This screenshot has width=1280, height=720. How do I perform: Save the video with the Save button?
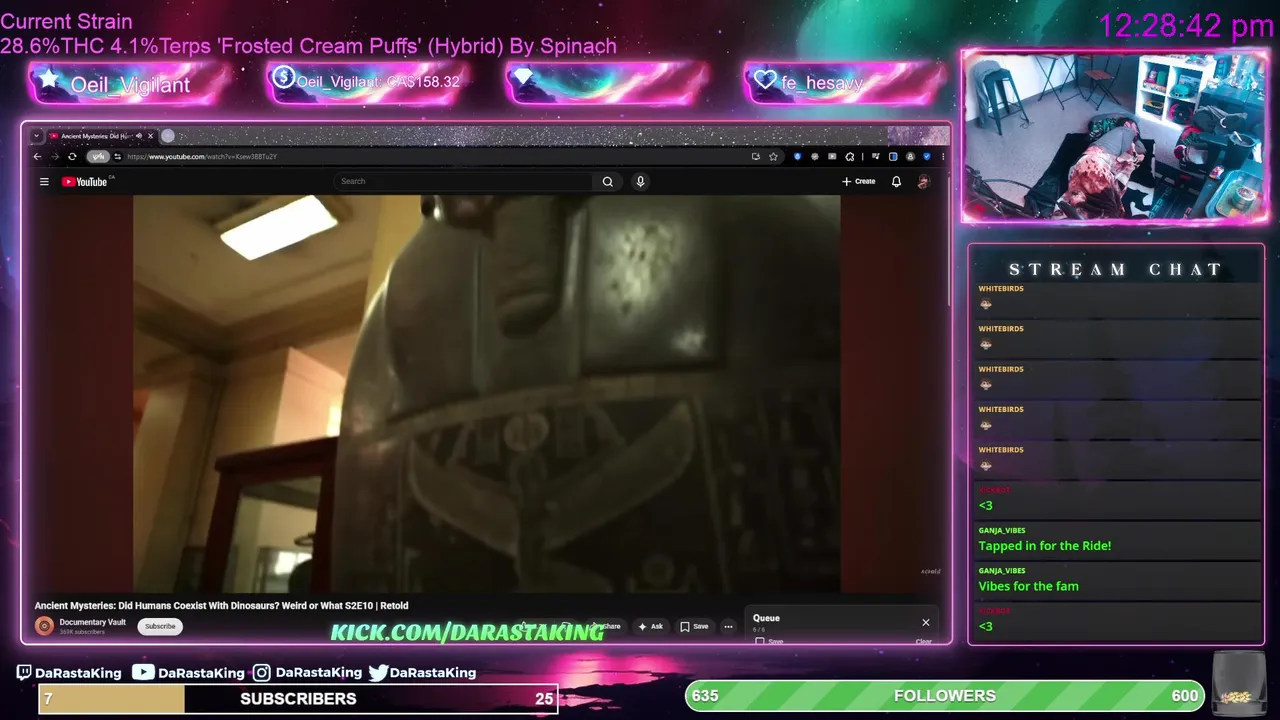tap(694, 626)
